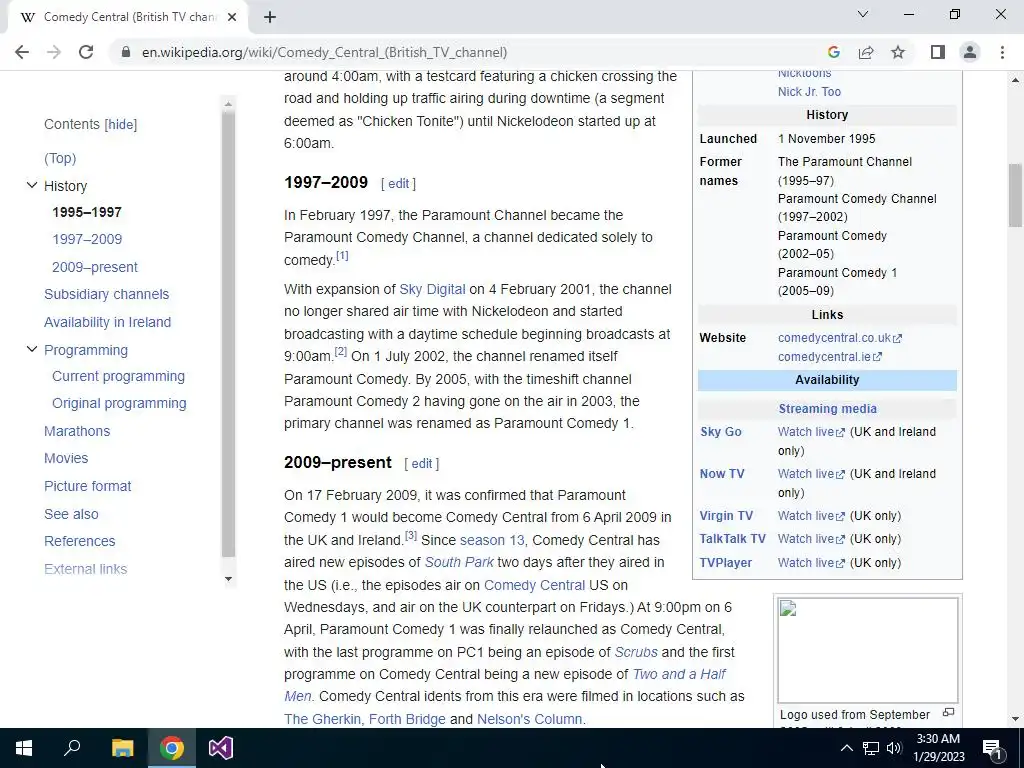
Task: Select 1995–1997 in the contents list
Action: click(87, 212)
